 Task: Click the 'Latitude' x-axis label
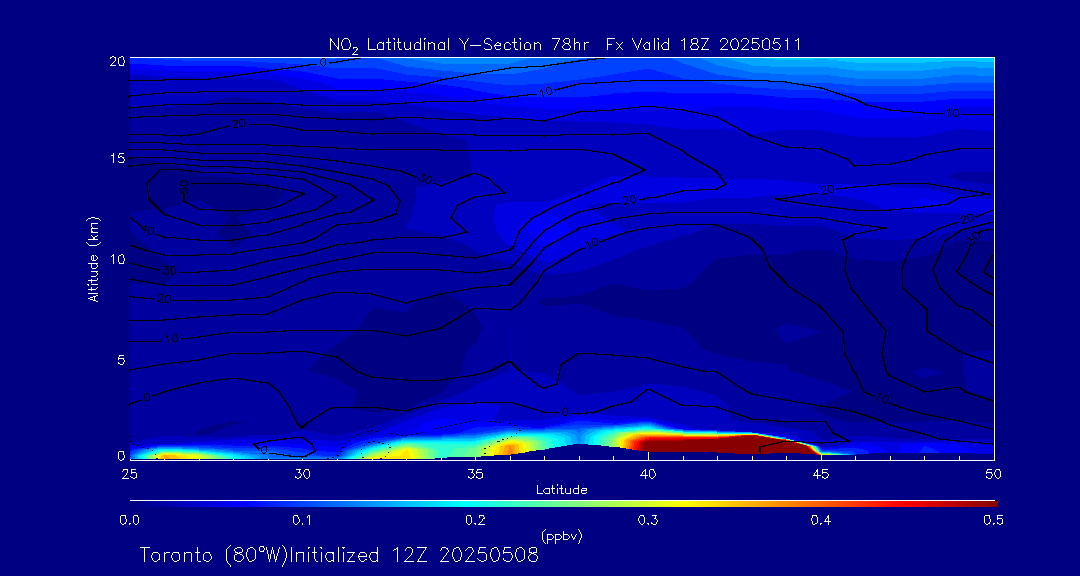562,490
